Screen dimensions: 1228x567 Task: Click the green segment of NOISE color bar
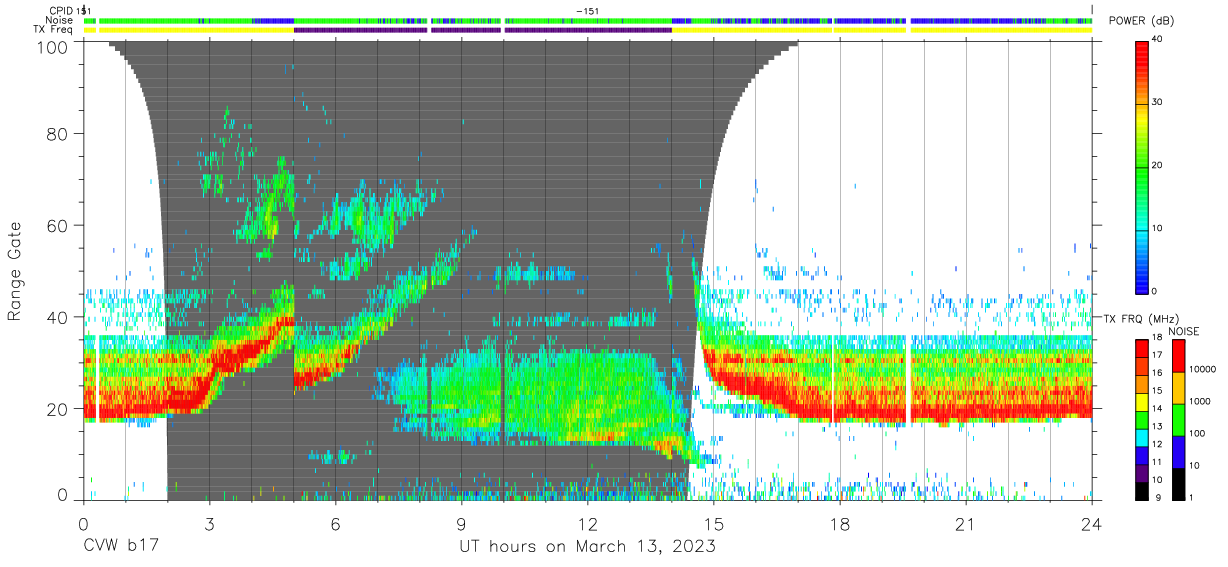1179,419
